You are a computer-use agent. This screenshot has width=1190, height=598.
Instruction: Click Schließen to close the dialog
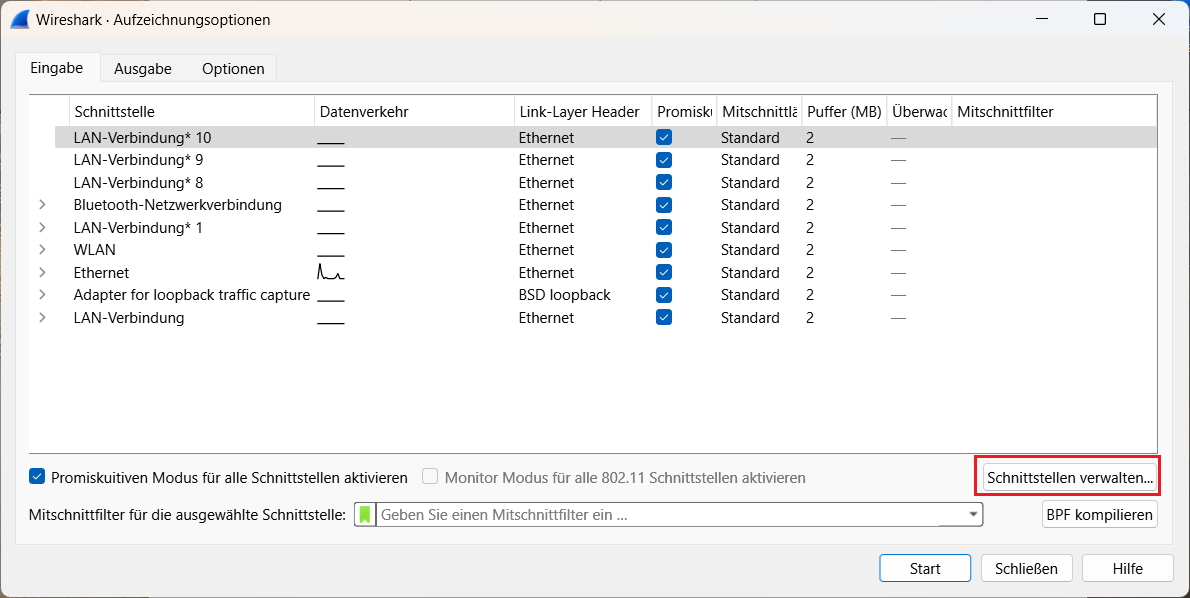(1026, 567)
